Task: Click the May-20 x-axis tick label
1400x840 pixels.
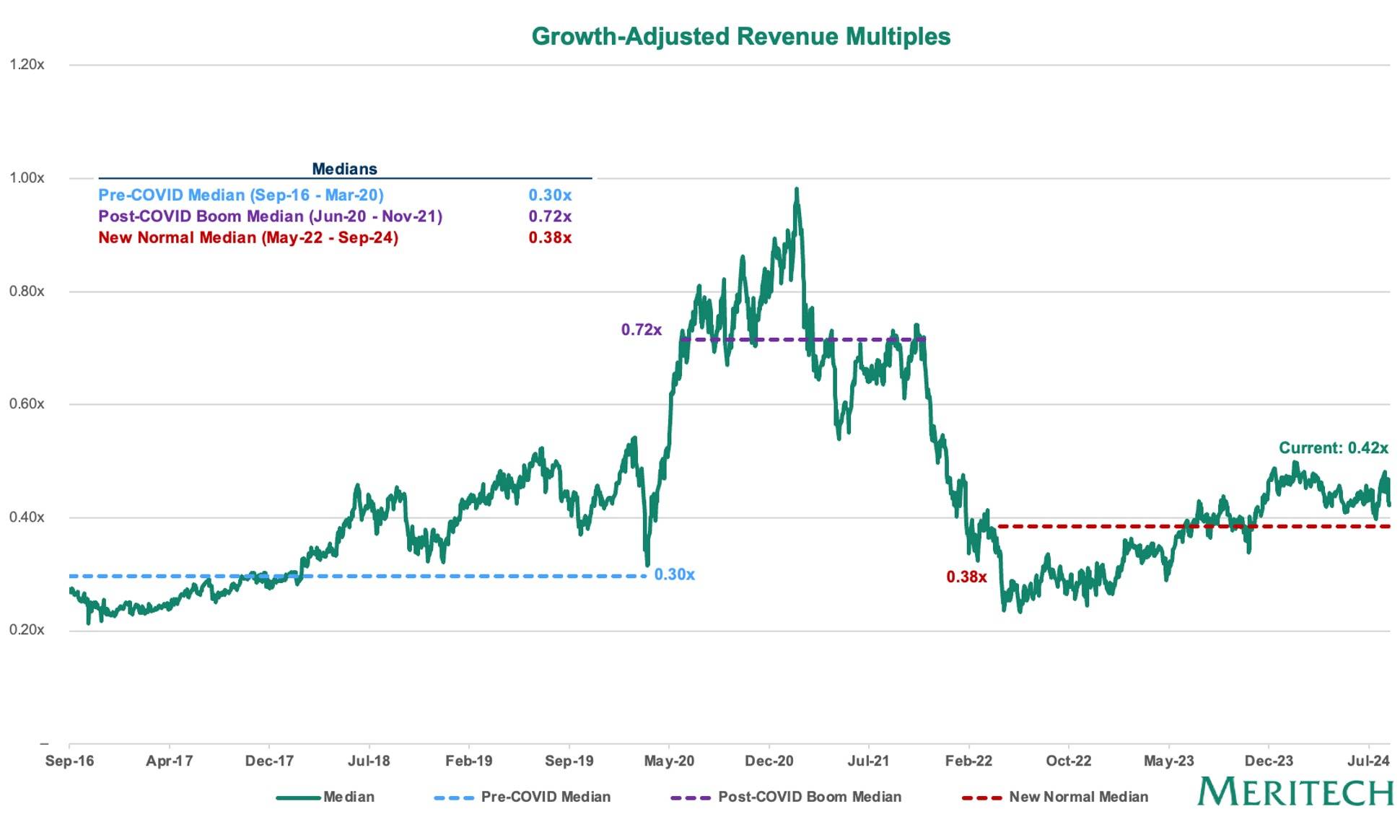Action: (x=669, y=761)
